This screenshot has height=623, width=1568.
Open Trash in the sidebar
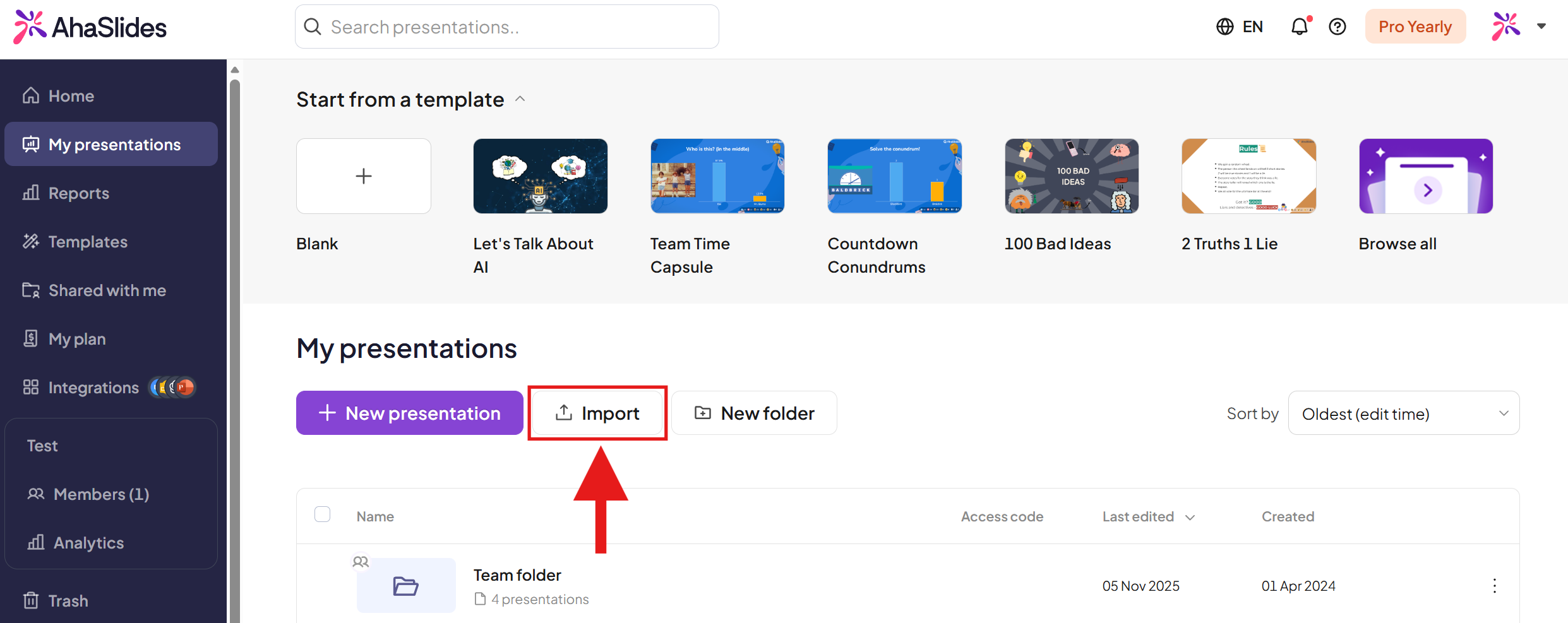pos(68,600)
